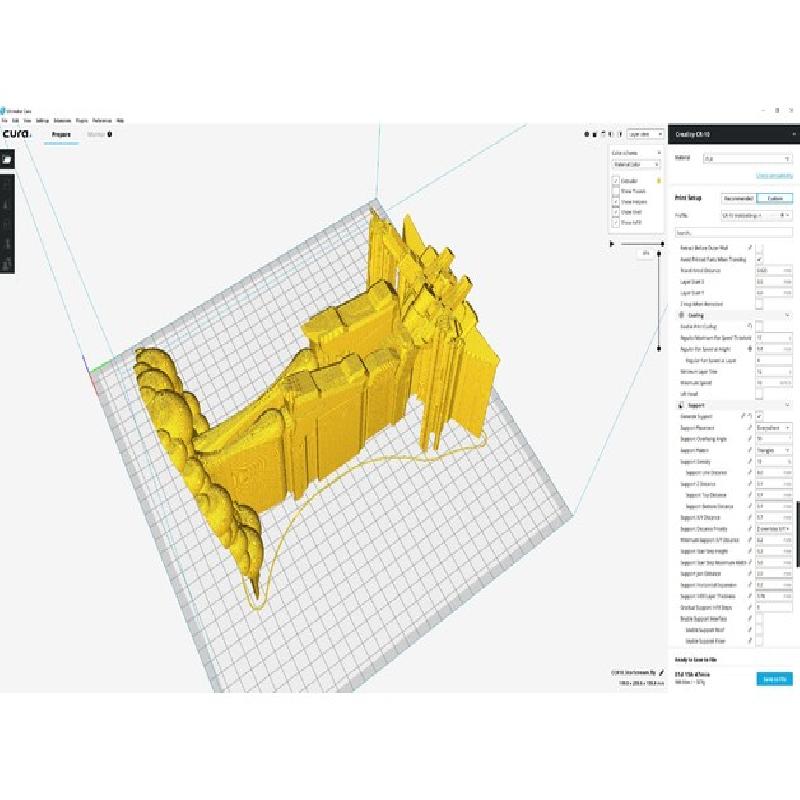This screenshot has width=800, height=800.
Task: Click the Check compatibility link
Action: coord(774,176)
